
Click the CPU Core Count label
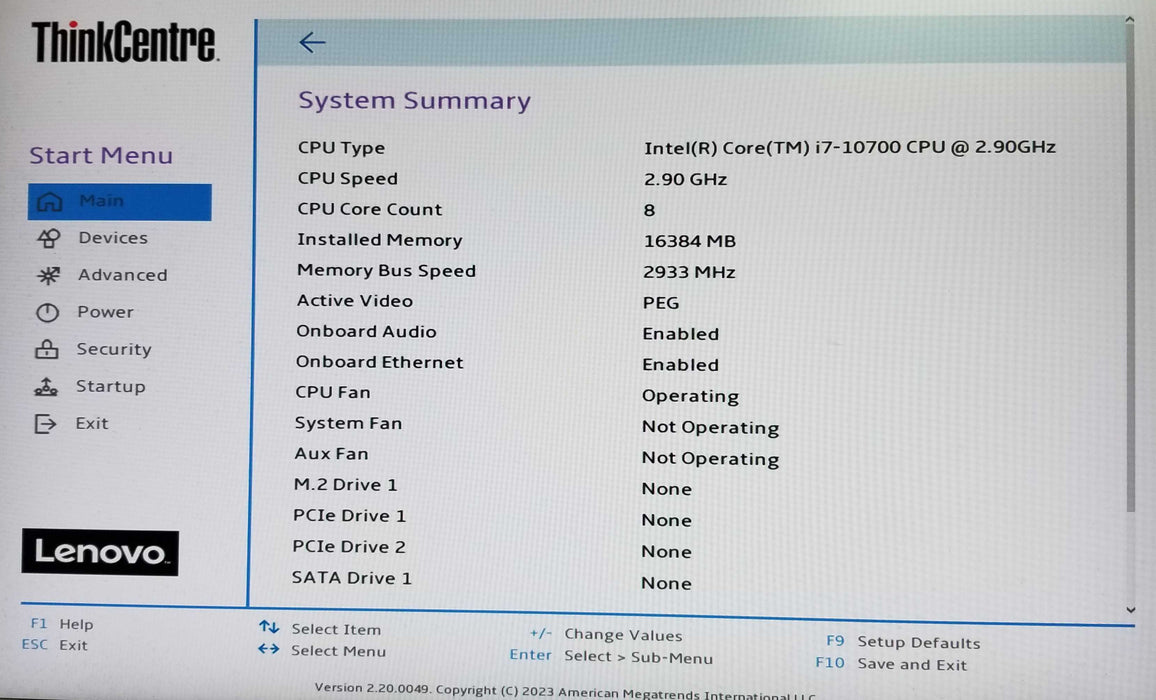coord(369,209)
